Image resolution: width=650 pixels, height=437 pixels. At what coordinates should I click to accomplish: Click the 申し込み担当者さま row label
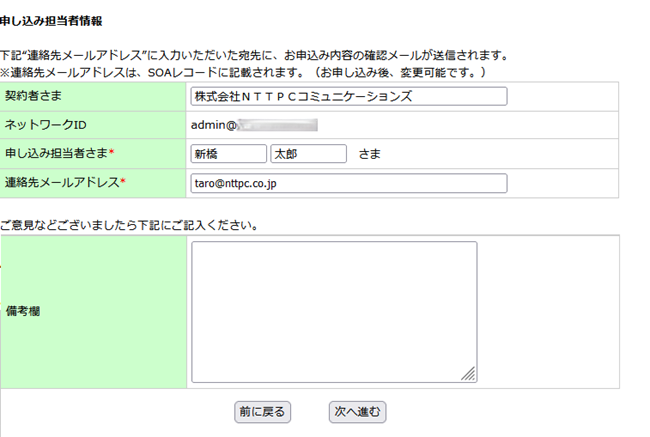56,154
